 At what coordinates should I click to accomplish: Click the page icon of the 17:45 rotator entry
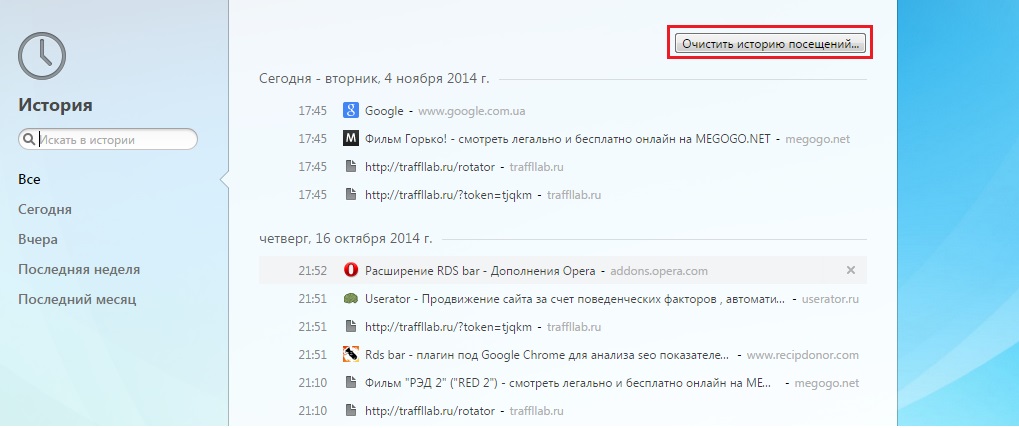(x=351, y=167)
